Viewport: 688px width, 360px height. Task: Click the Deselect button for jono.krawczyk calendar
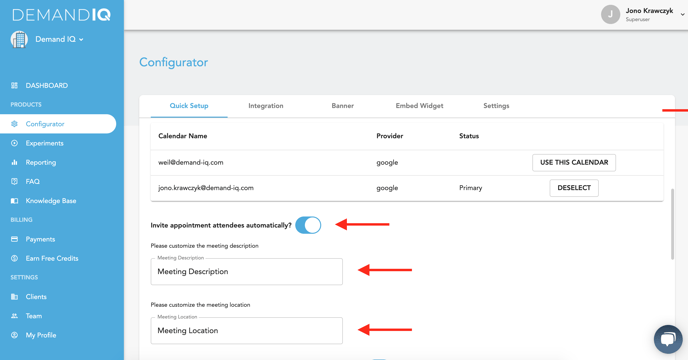pos(574,188)
